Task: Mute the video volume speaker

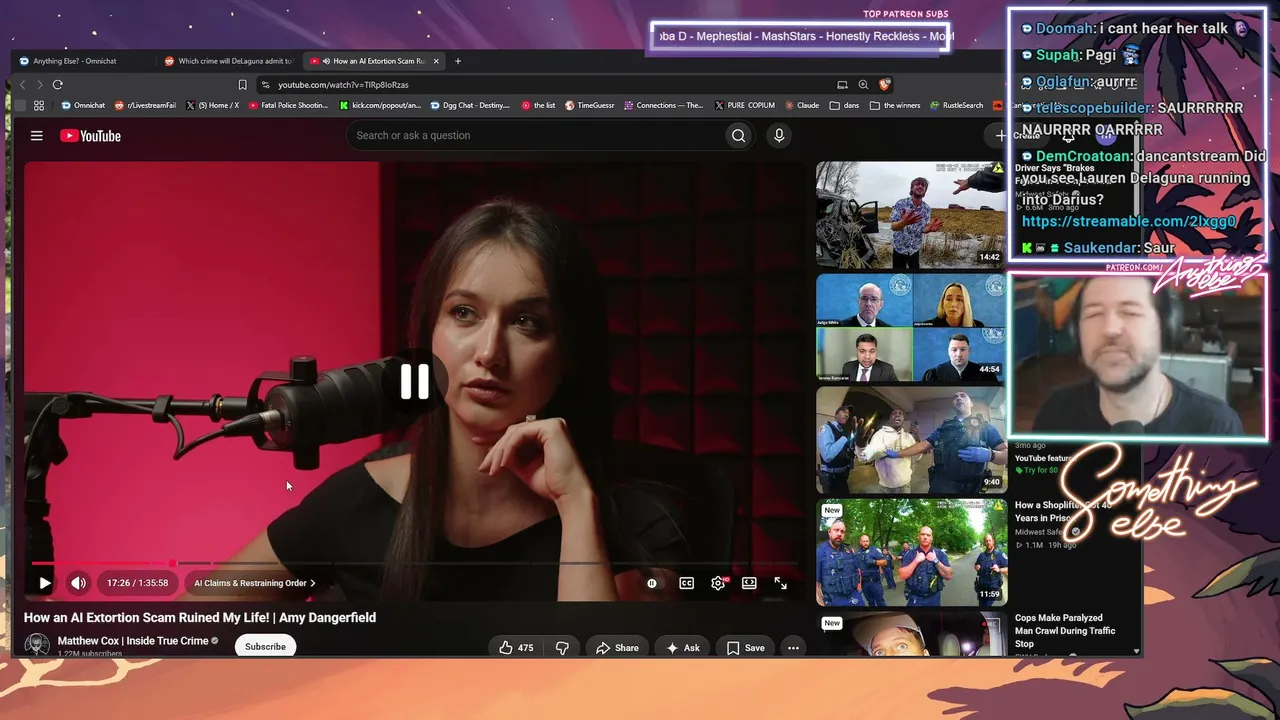Action: click(x=78, y=583)
